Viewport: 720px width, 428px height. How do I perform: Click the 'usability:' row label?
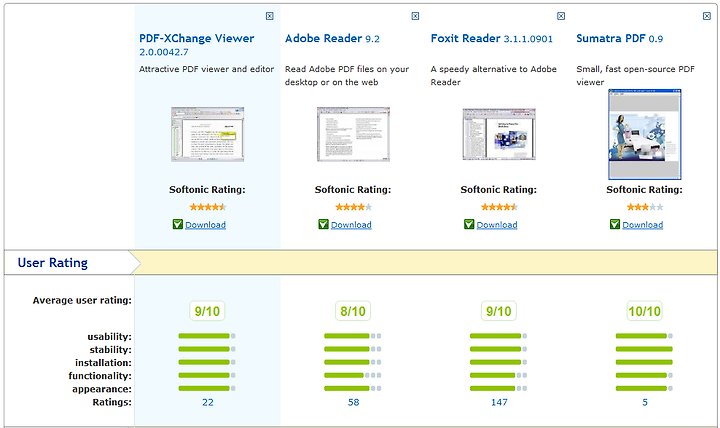point(109,337)
